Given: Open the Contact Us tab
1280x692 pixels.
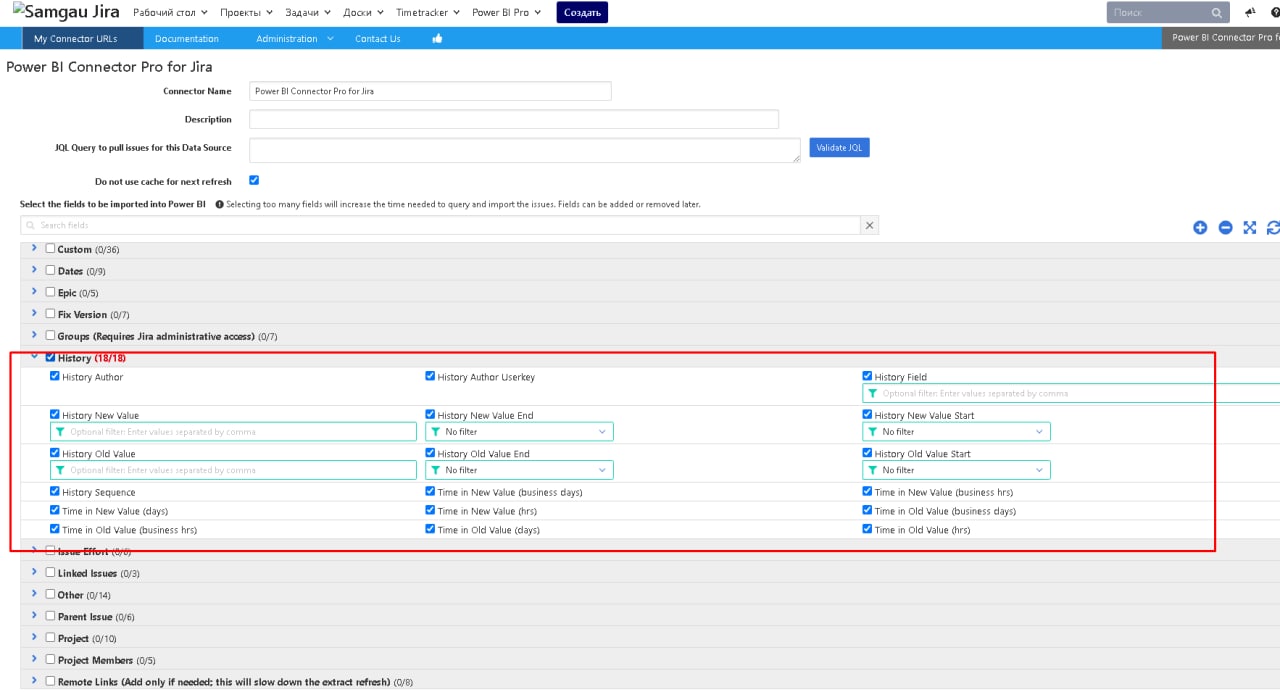Looking at the screenshot, I should (378, 39).
